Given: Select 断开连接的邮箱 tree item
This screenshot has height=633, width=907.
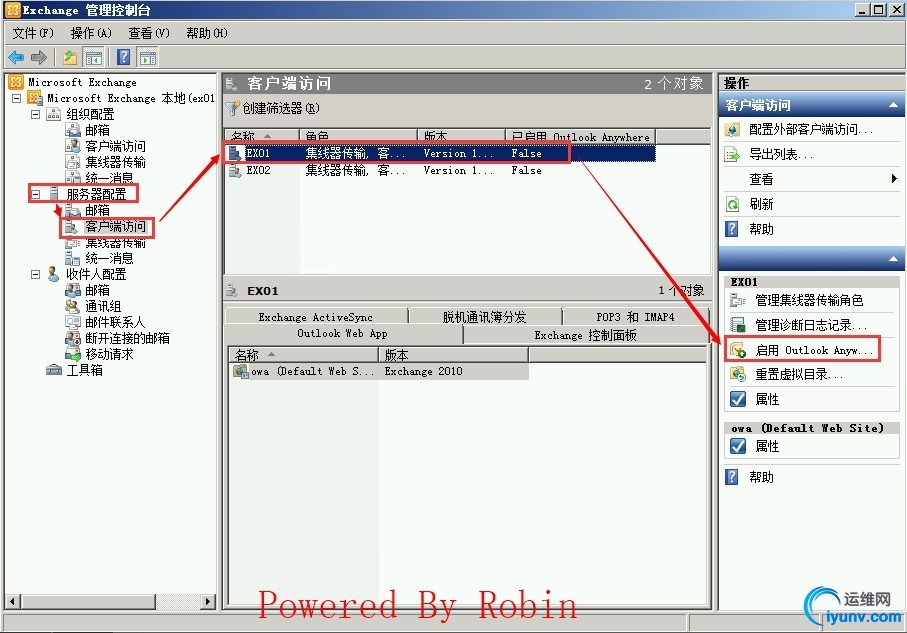Looking at the screenshot, I should pos(127,338).
